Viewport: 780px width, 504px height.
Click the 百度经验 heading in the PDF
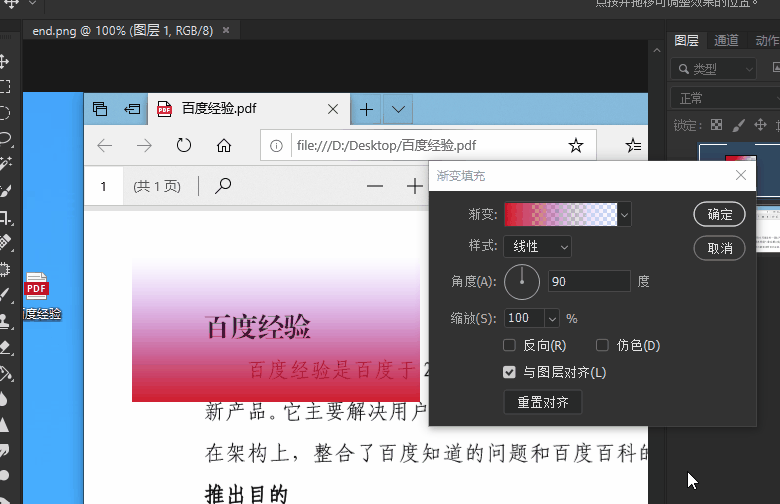pyautogui.click(x=258, y=327)
